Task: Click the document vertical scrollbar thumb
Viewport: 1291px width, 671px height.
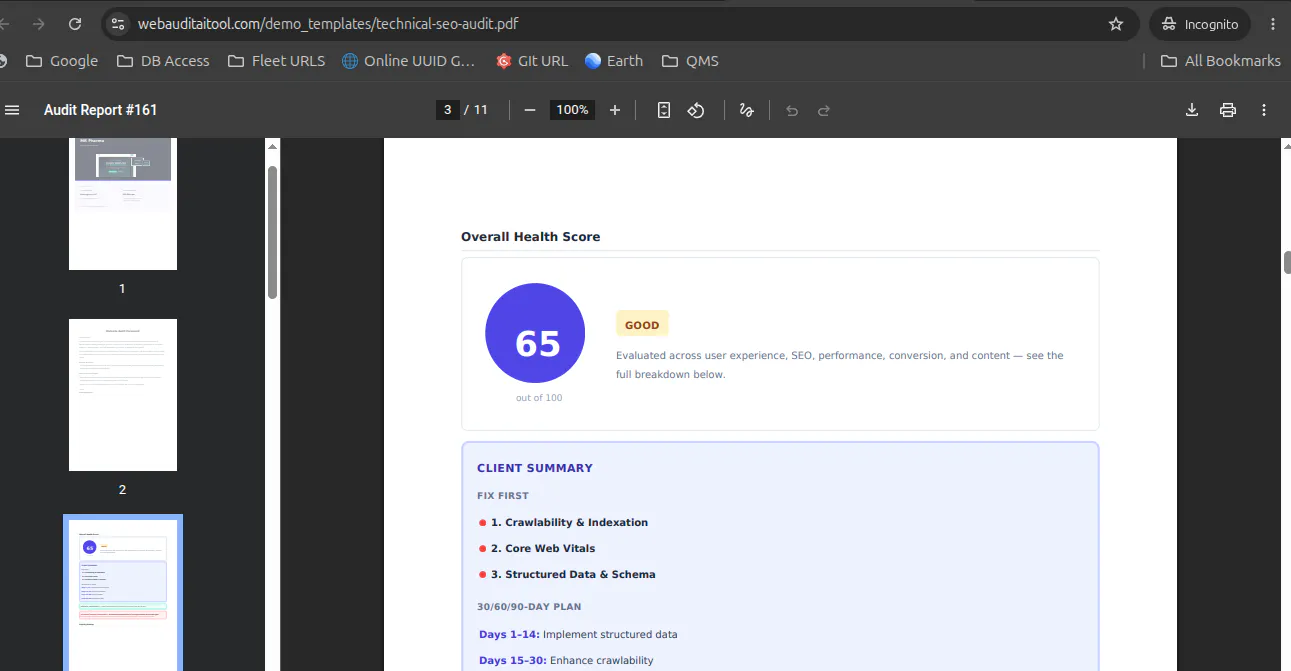Action: pyautogui.click(x=1287, y=263)
